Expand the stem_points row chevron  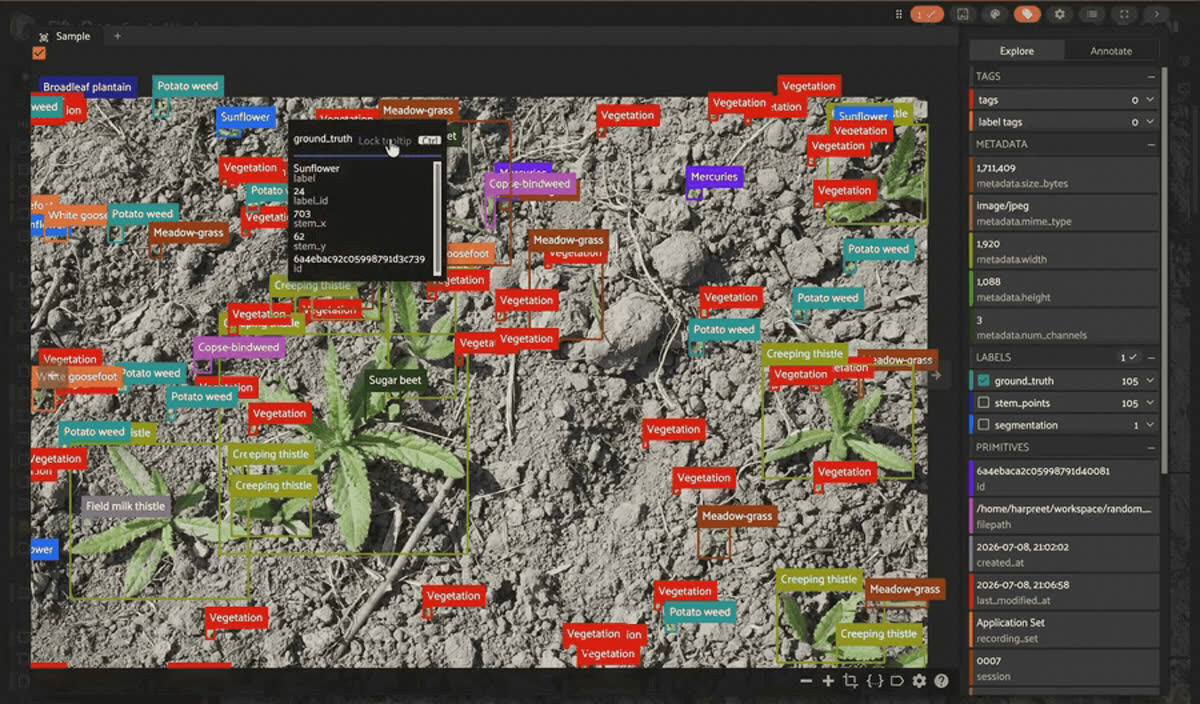1150,403
